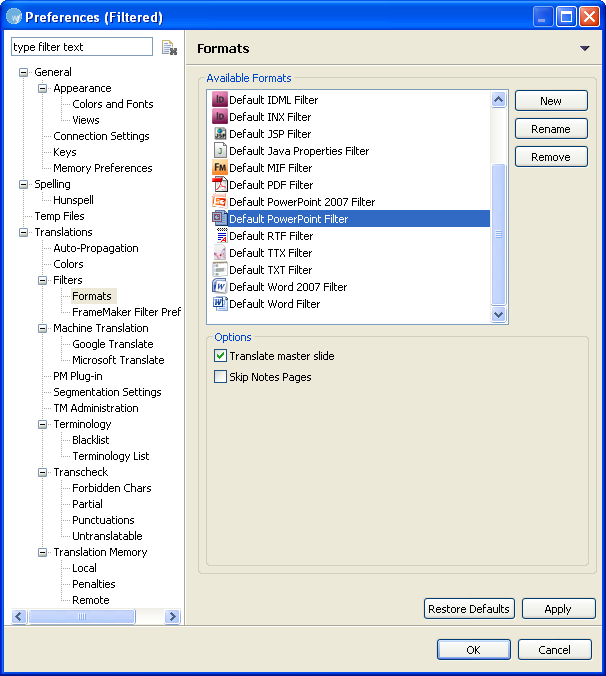Collapse the Machine Translation node
606x676 pixels.
[42, 329]
